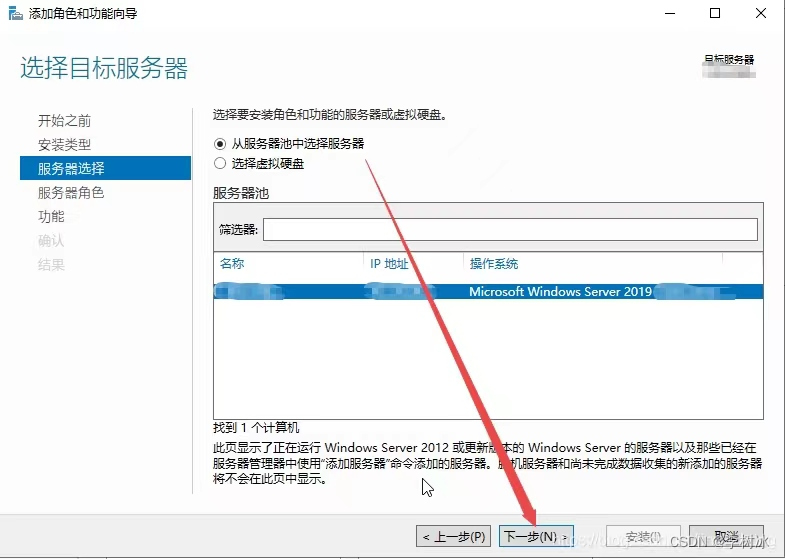Click the '确认' step in the sidebar
785x559 pixels.
[x=51, y=241]
